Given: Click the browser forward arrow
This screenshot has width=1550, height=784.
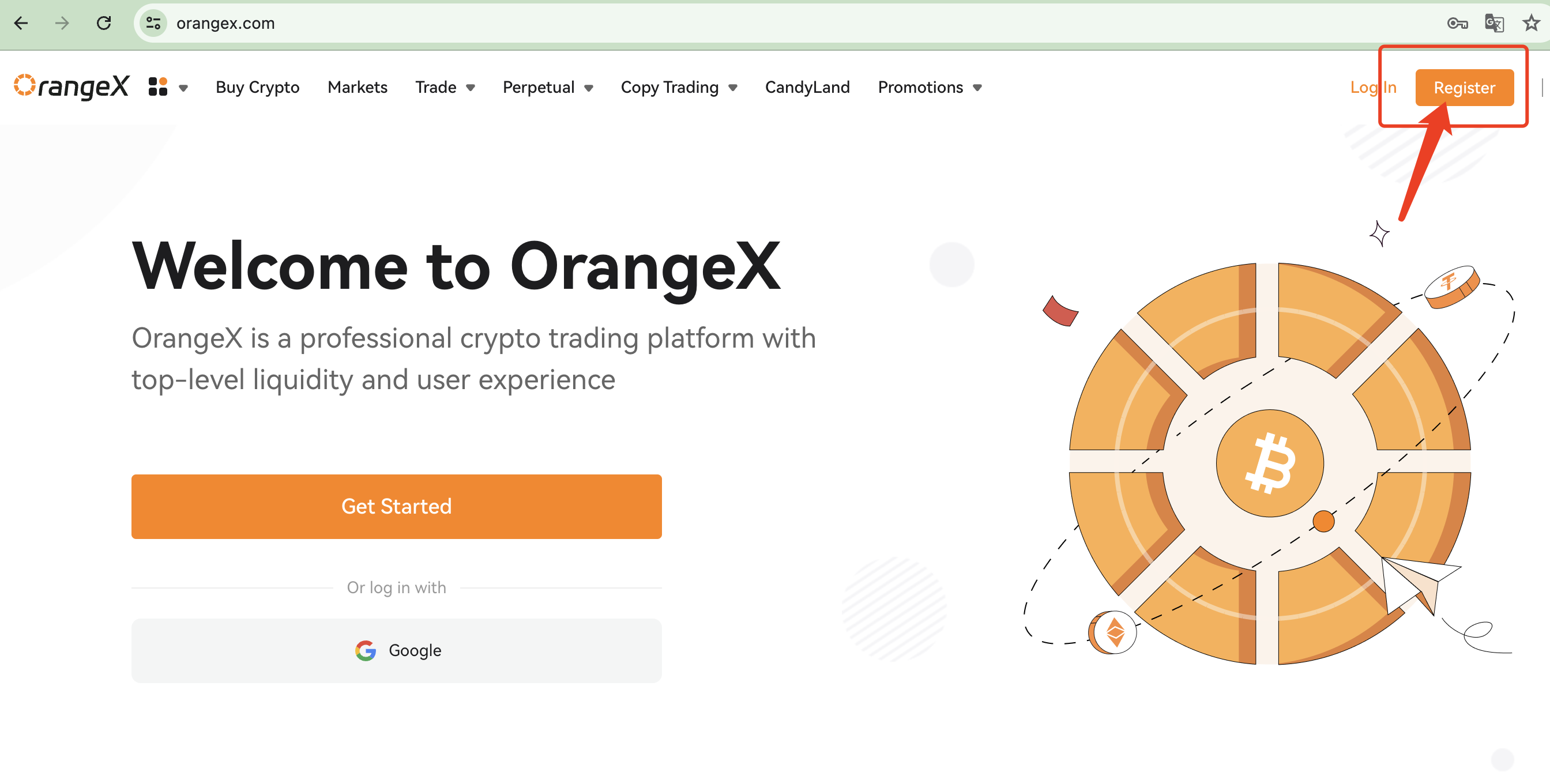Looking at the screenshot, I should point(62,23).
